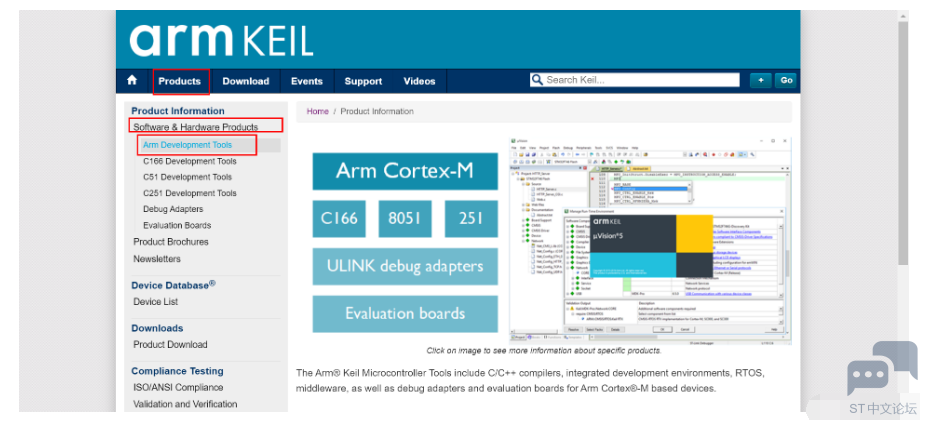926x424 pixels.
Task: Open the Products menu
Action: [180, 81]
